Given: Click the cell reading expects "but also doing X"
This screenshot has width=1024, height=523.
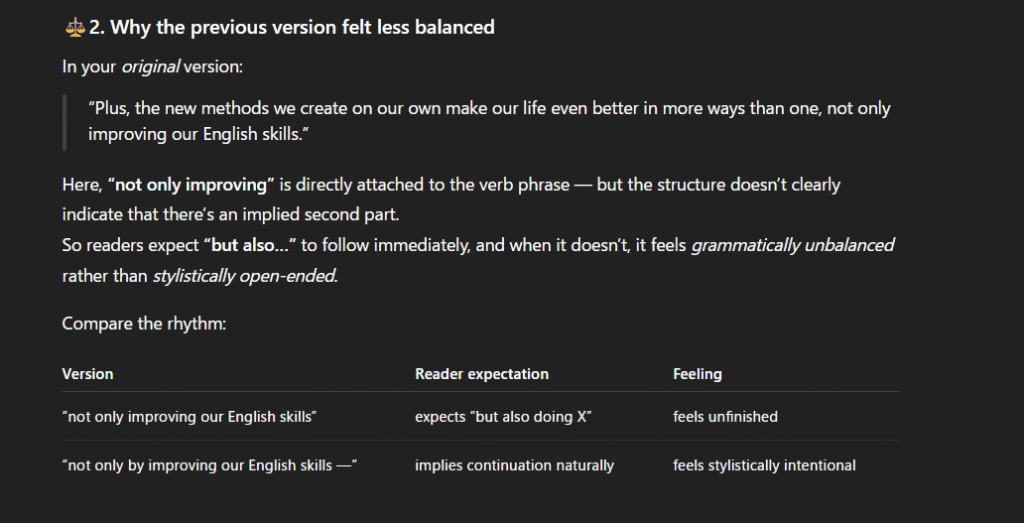Looking at the screenshot, I should pos(504,417).
